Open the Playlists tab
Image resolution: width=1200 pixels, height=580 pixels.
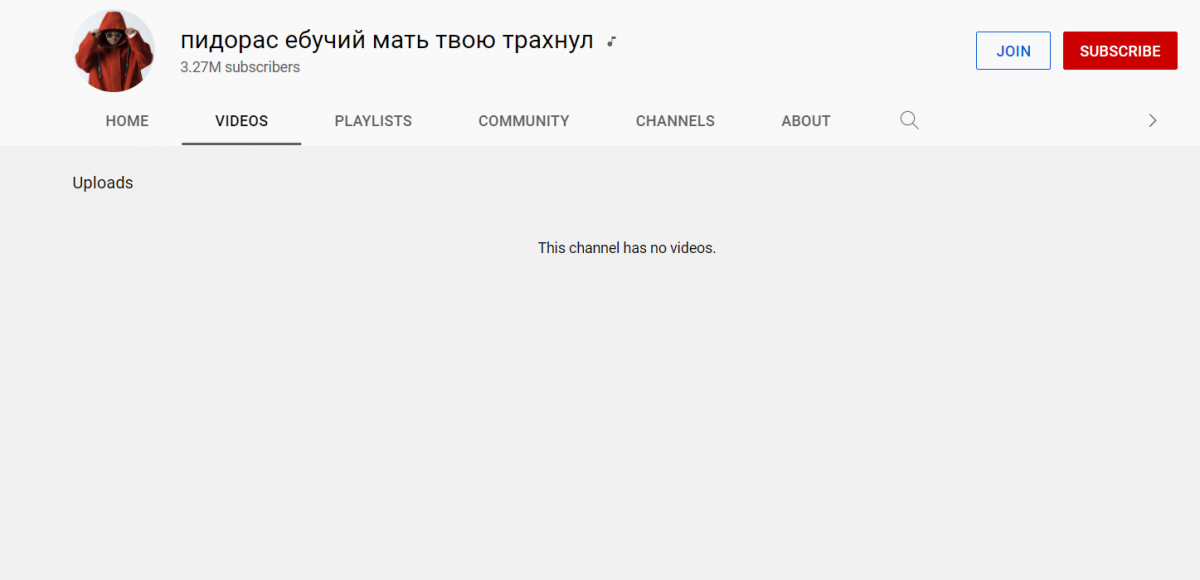coord(373,121)
